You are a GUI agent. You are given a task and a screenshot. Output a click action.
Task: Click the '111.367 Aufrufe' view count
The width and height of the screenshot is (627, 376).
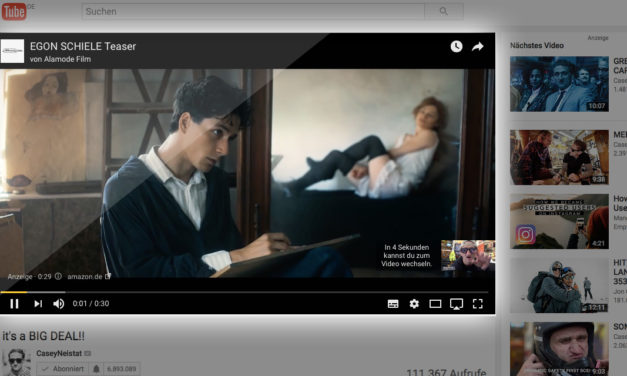click(446, 372)
